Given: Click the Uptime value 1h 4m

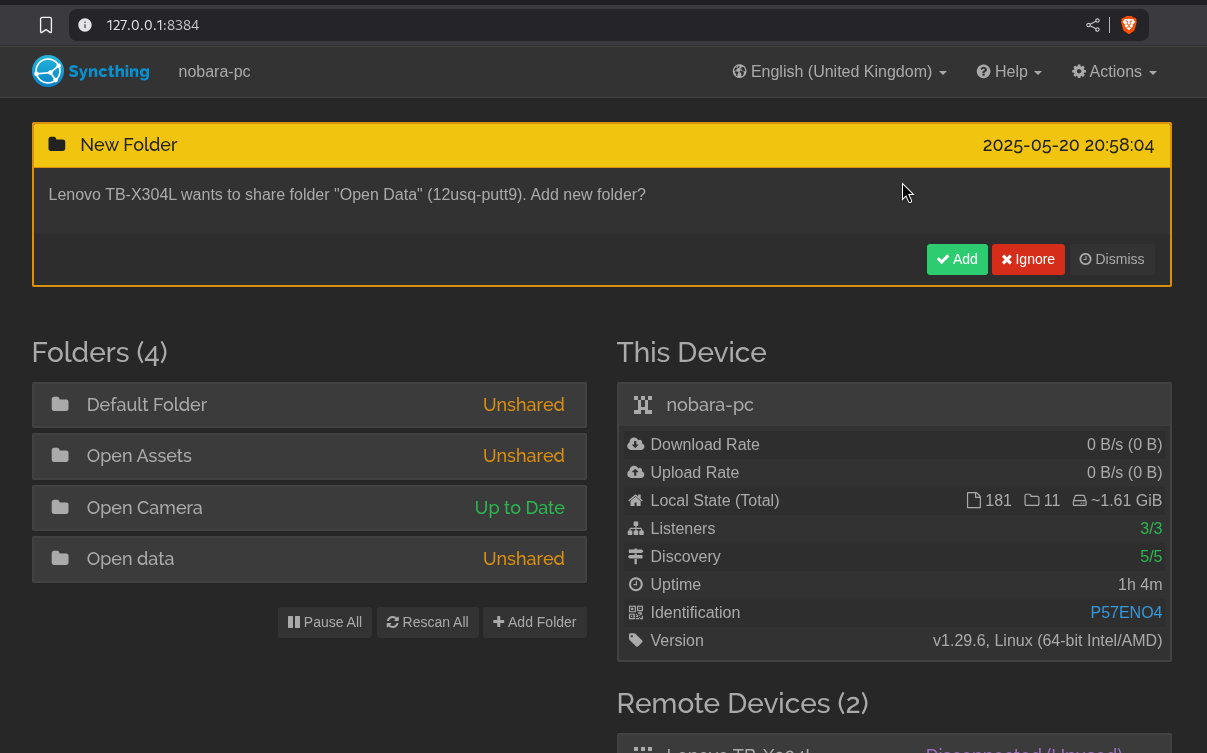Looking at the screenshot, I should tap(1140, 584).
